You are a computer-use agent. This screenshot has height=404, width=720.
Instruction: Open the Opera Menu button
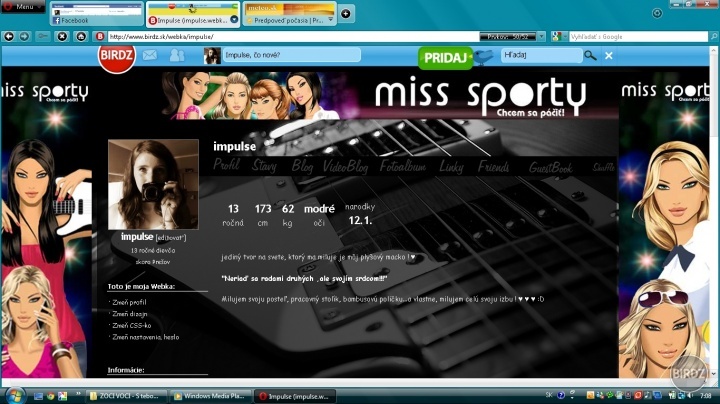tap(22, 6)
